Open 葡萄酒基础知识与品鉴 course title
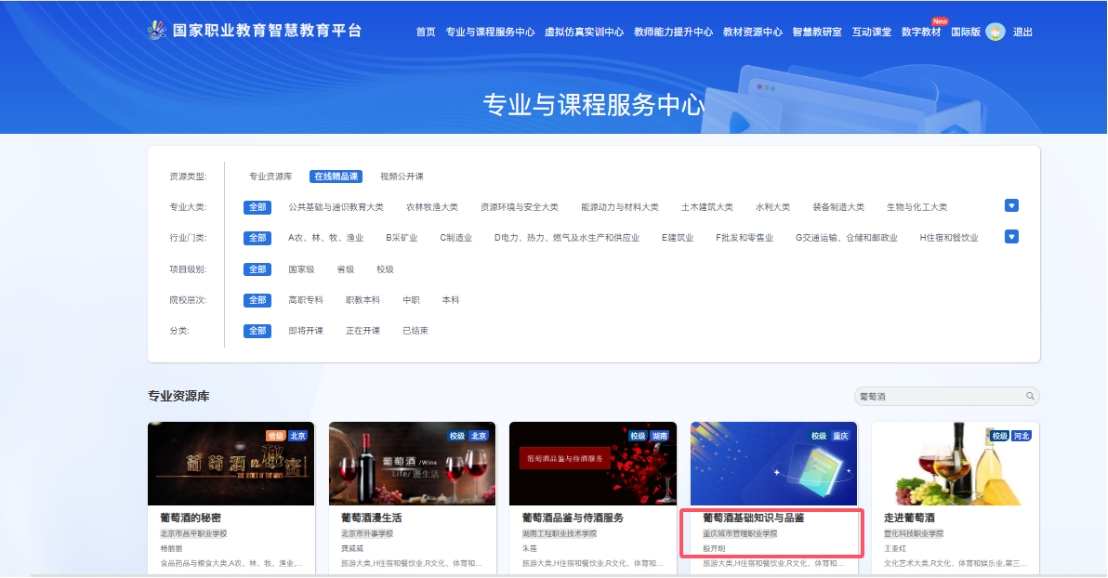 753,518
